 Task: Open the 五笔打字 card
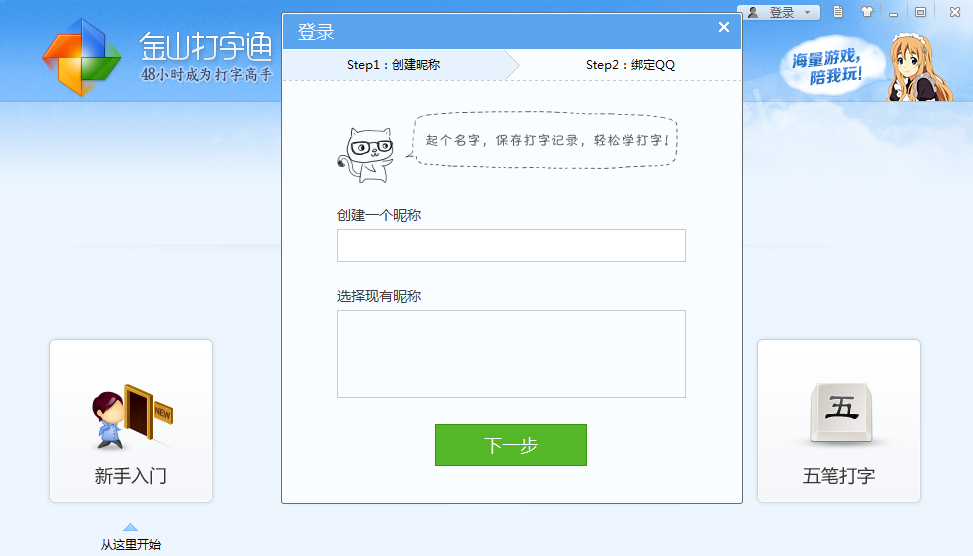coord(838,421)
